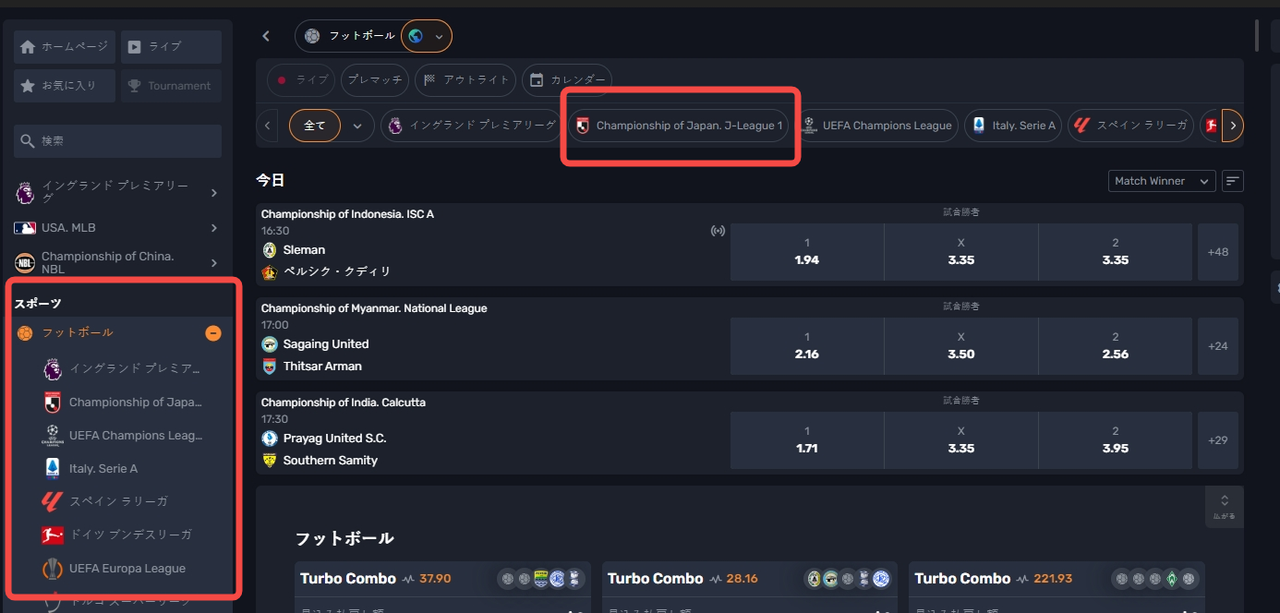Collapse the フットボール sports section
The height and width of the screenshot is (613, 1280).
coord(213,333)
